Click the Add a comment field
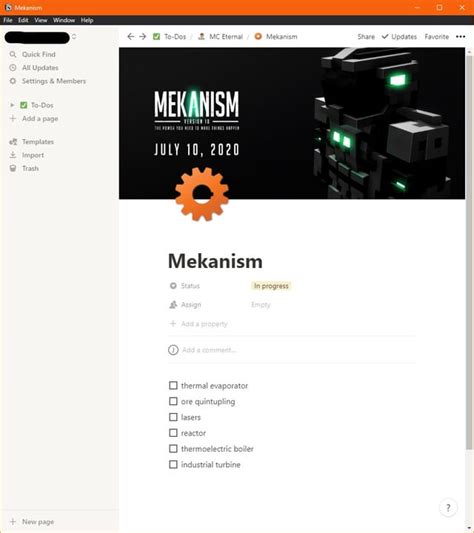 pyautogui.click(x=292, y=350)
